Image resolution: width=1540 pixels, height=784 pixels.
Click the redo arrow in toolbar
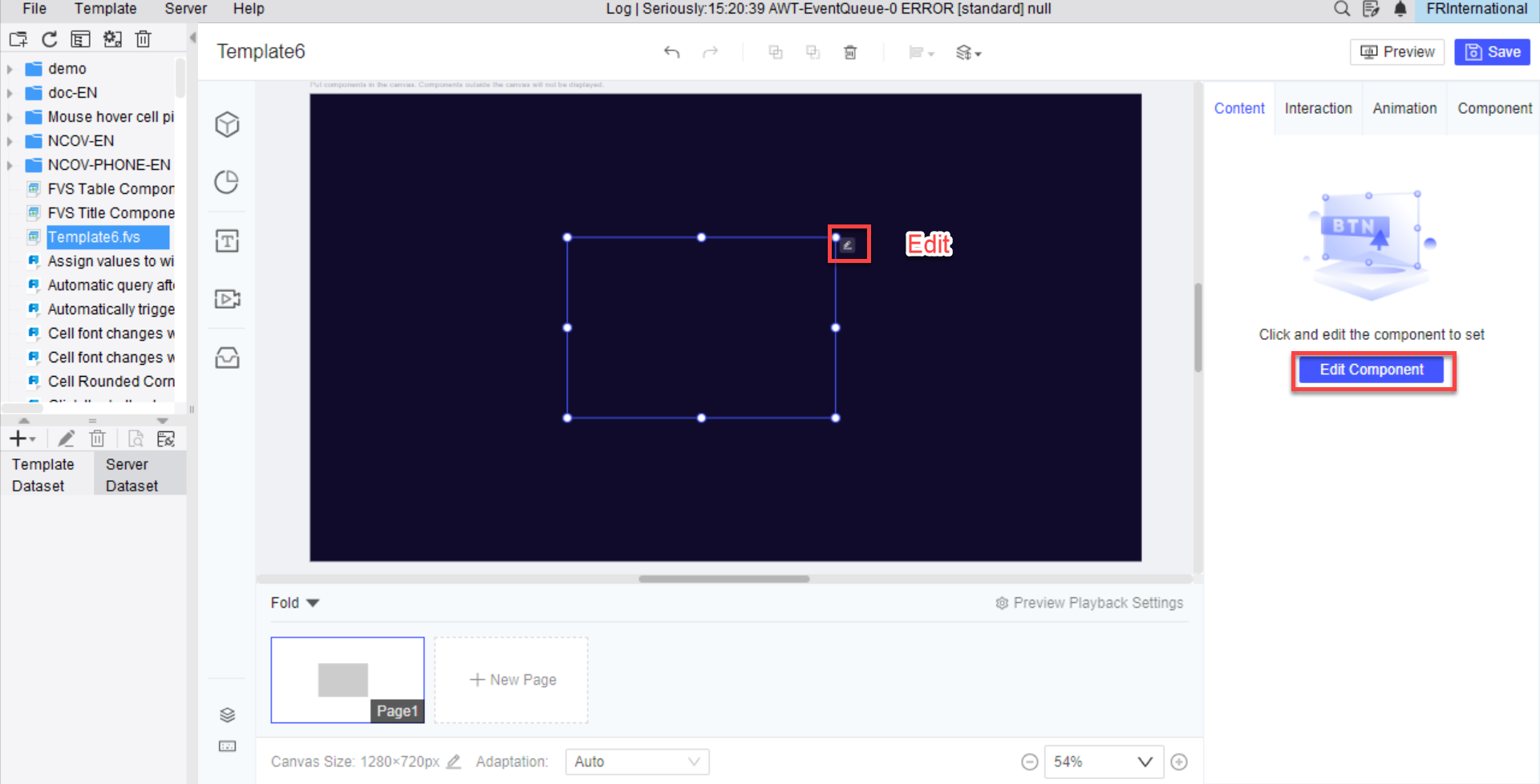pyautogui.click(x=710, y=52)
